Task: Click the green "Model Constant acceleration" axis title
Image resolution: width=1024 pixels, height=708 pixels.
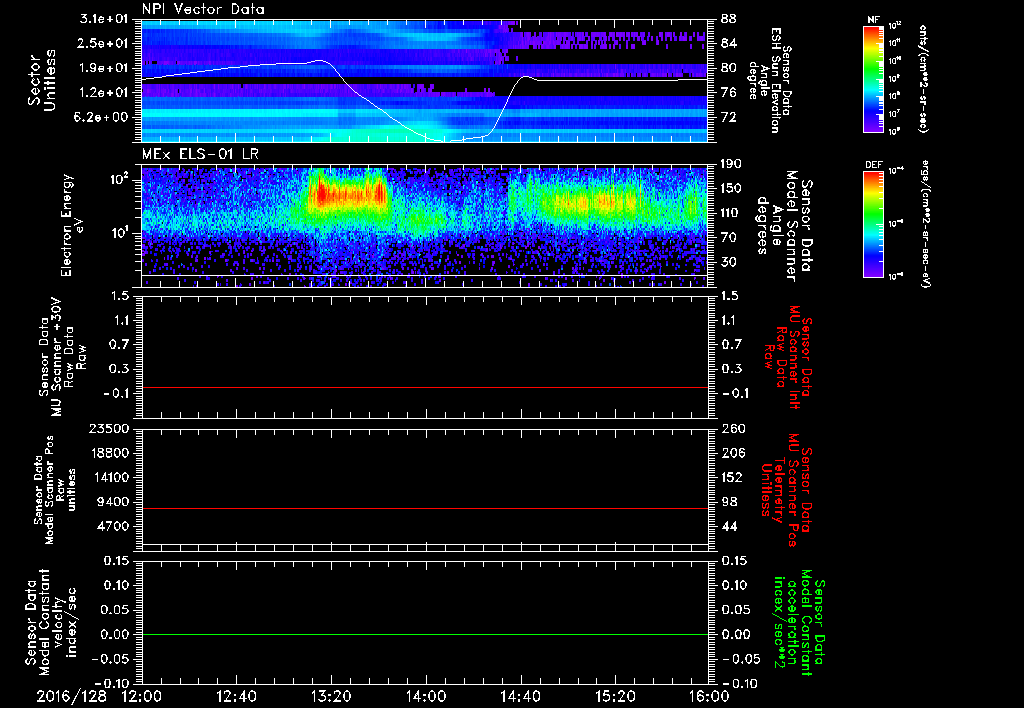Action: click(798, 624)
